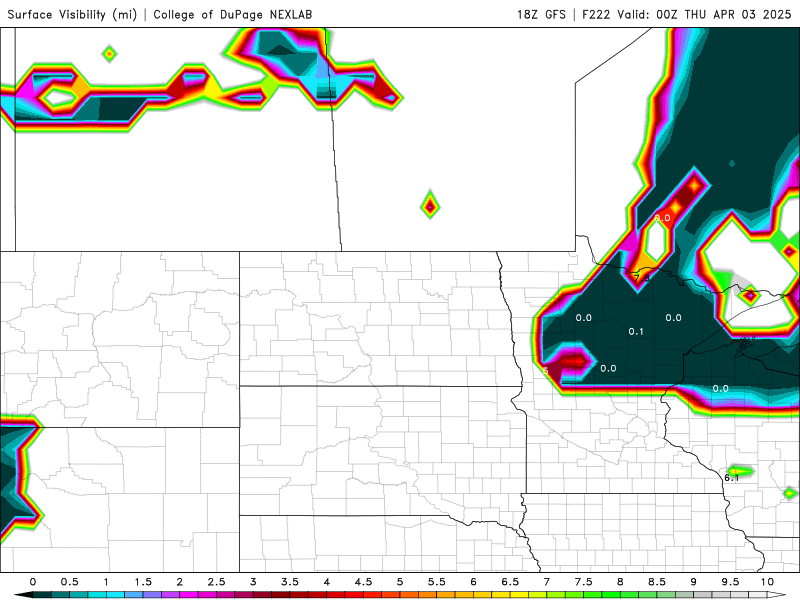Click the small diamond contour above the western band
800x600 pixels.
pyautogui.click(x=109, y=53)
